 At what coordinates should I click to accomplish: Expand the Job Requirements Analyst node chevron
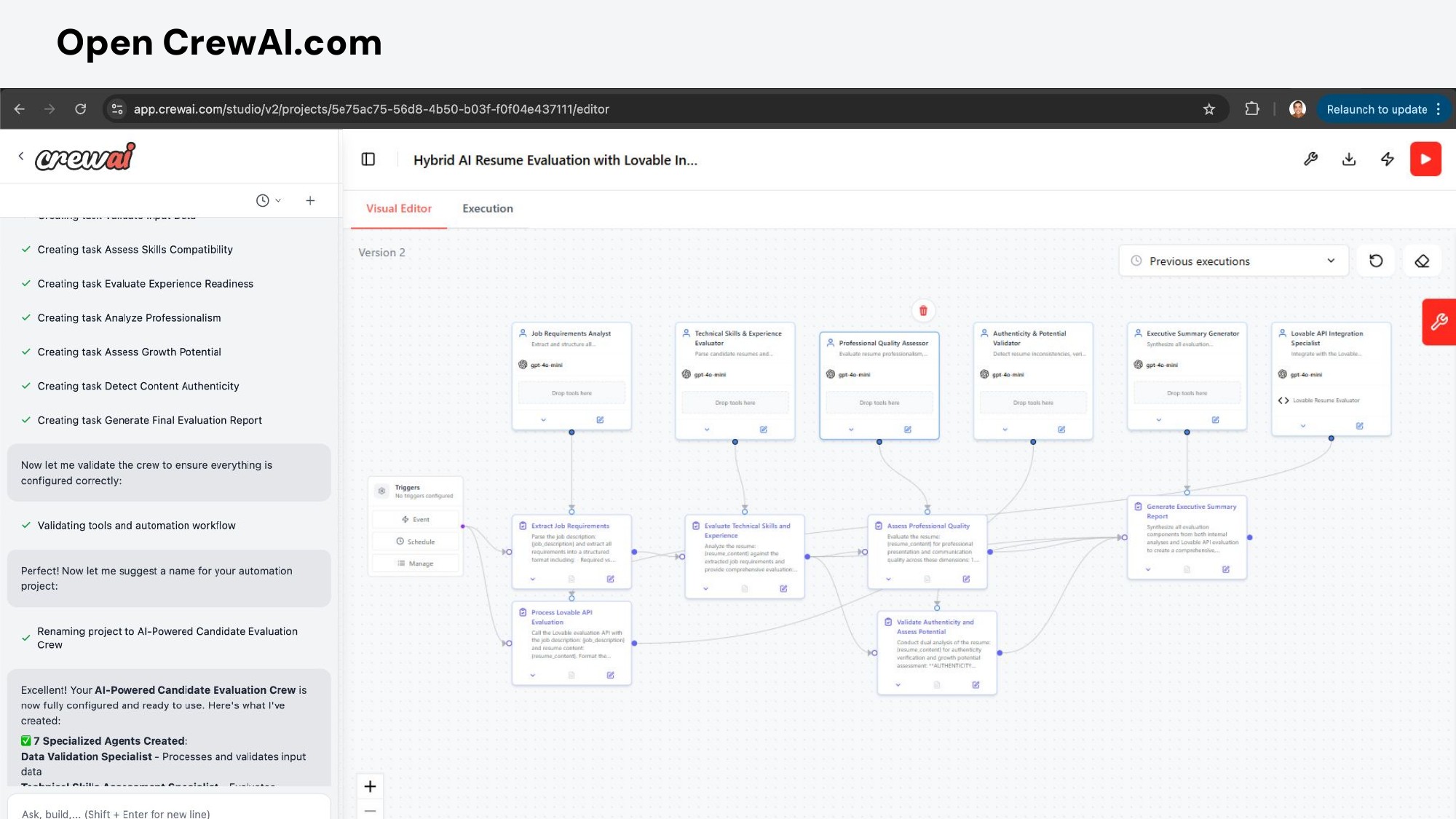[543, 420]
